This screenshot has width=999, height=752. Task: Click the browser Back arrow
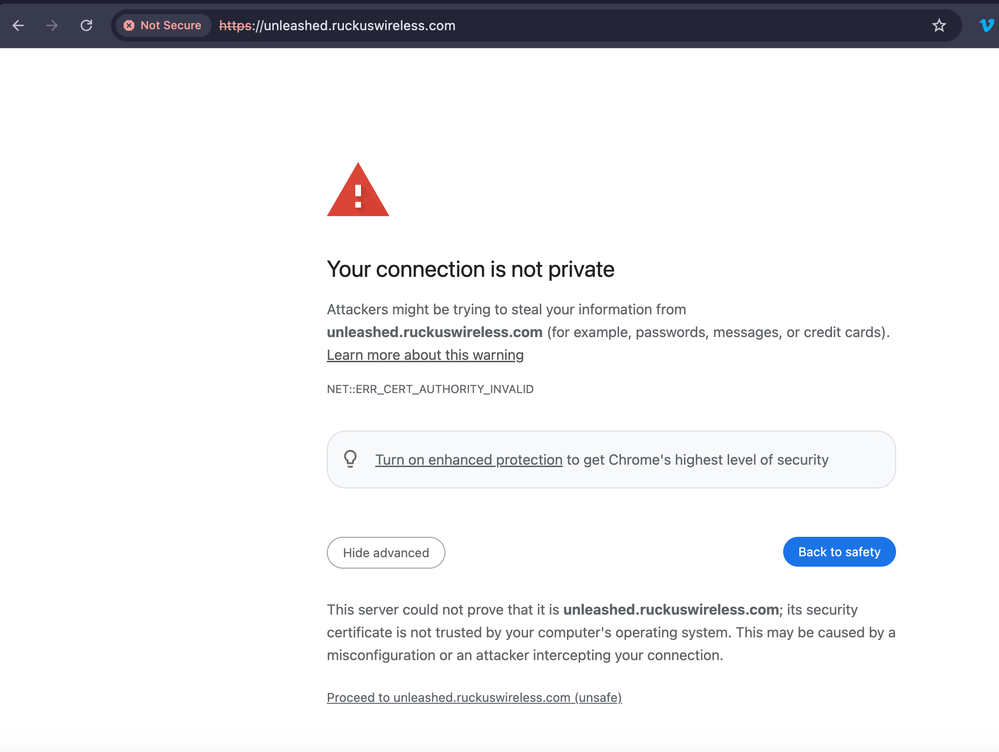[18, 25]
